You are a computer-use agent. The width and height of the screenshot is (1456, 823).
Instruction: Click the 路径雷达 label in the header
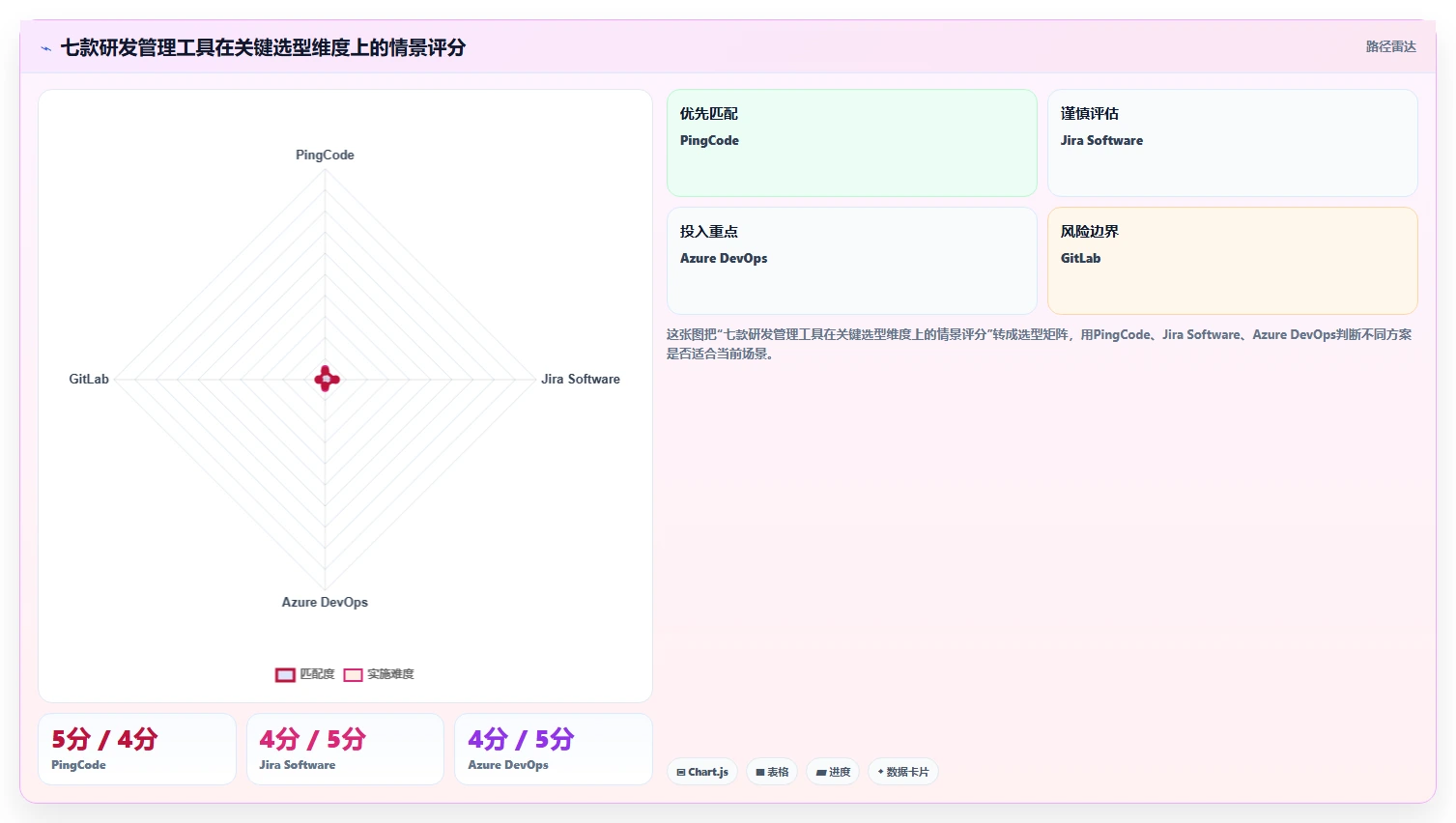tap(1390, 46)
